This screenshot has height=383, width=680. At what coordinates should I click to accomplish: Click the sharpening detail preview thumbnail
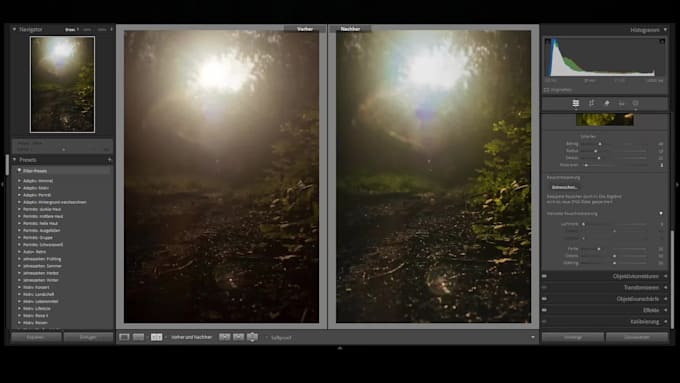605,119
